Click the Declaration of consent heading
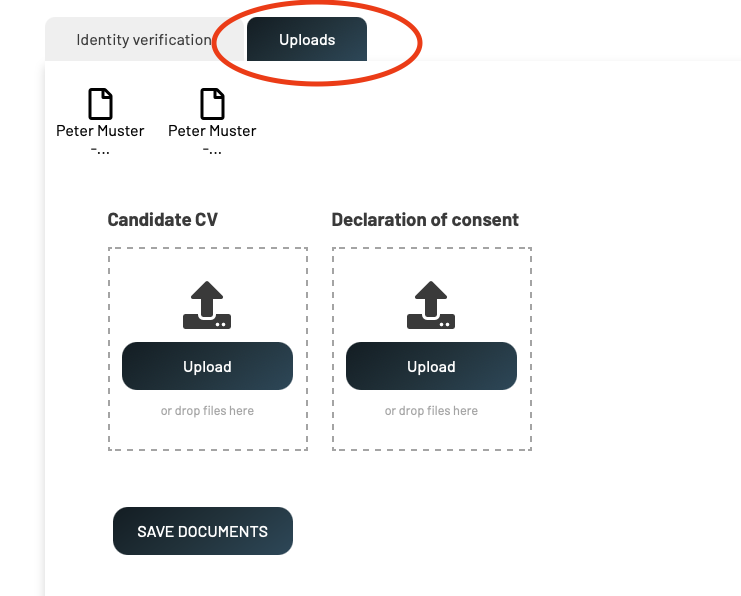This screenshot has width=741, height=596. [425, 220]
